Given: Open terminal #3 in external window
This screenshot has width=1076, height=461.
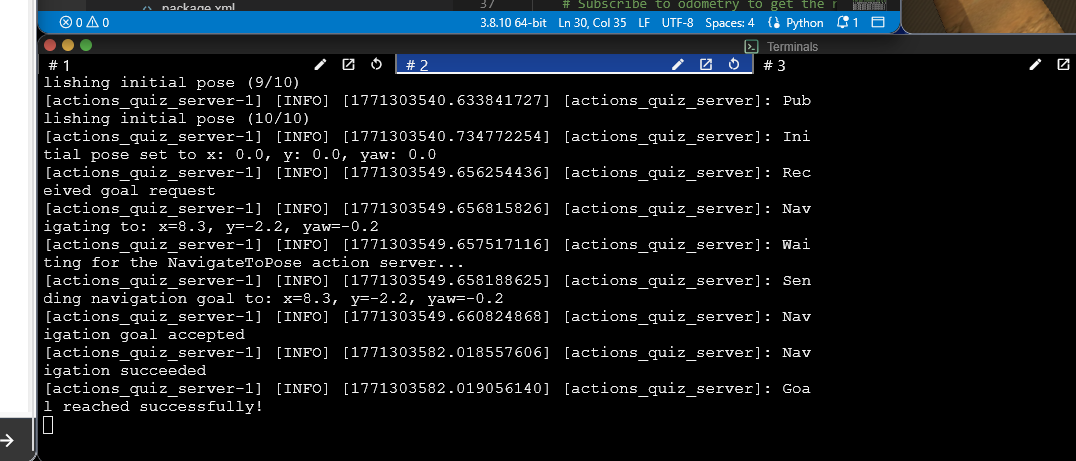Looking at the screenshot, I should [x=1063, y=65].
